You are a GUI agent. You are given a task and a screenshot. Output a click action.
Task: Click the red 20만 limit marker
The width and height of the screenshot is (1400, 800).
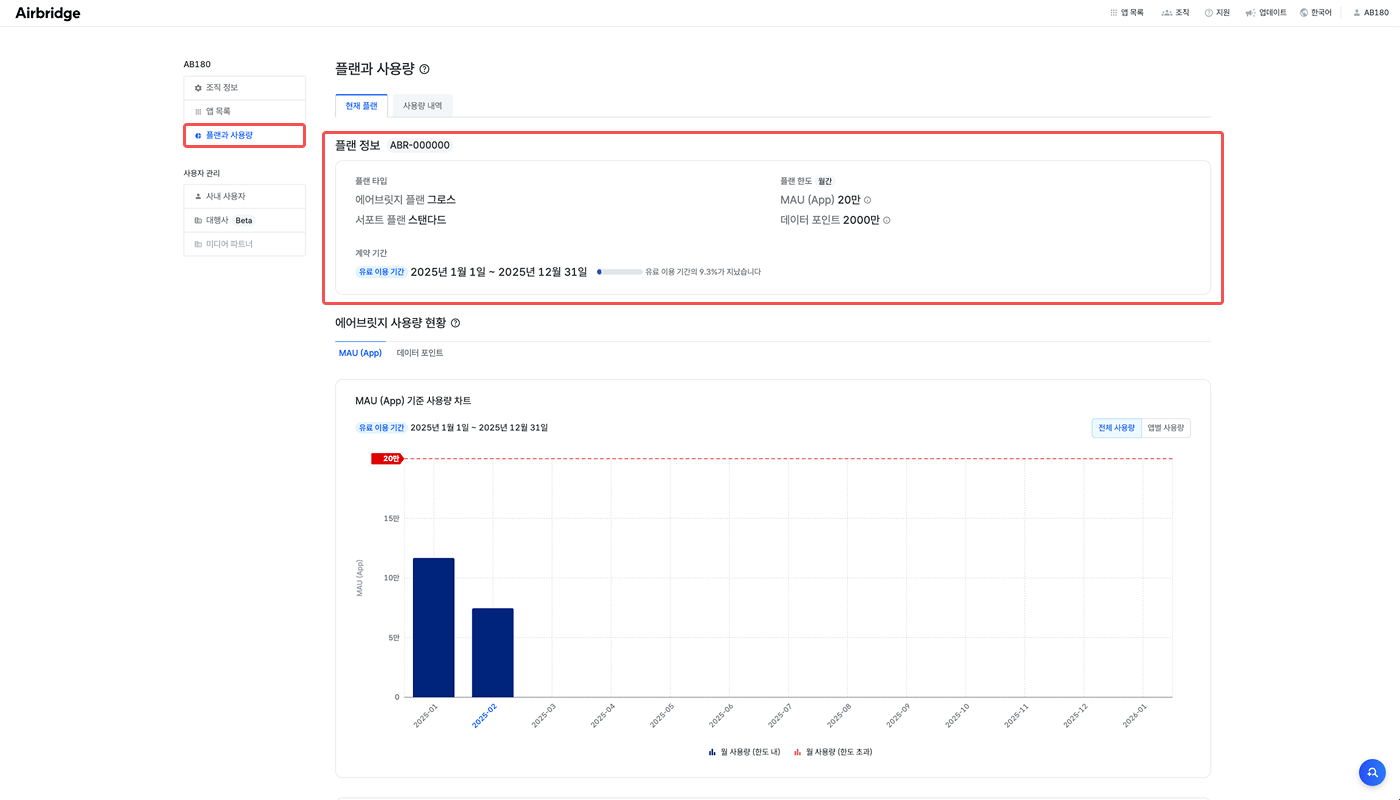tap(388, 459)
